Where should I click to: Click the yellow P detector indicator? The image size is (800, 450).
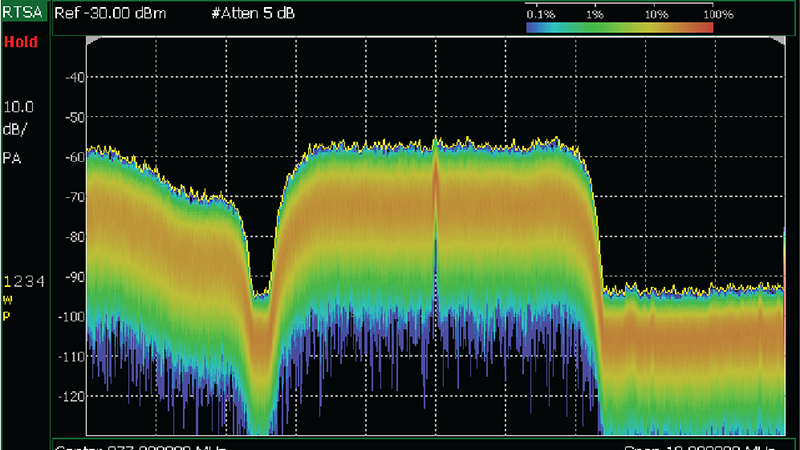point(8,314)
